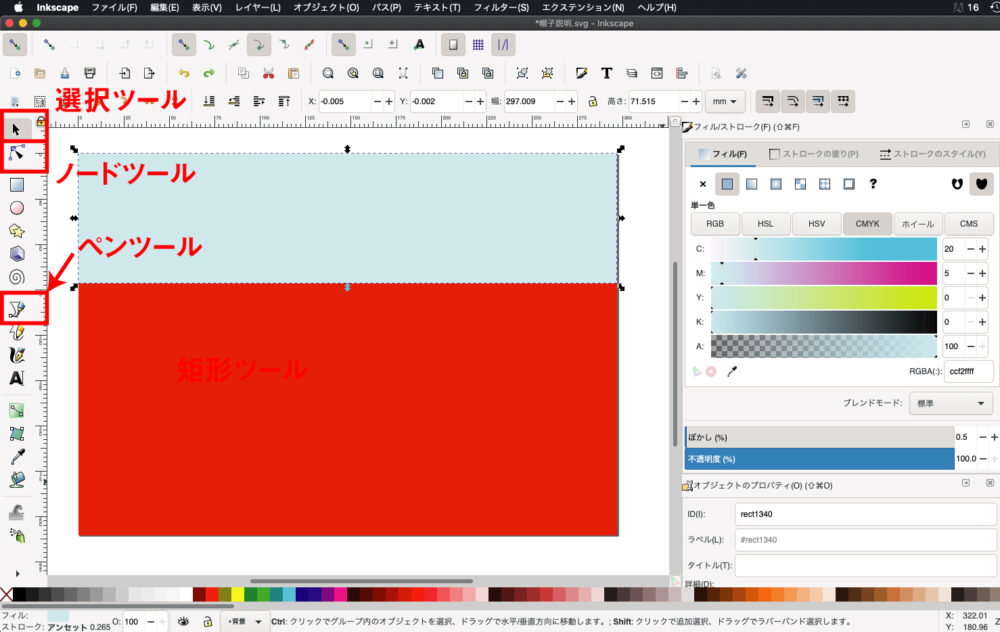Click the HSL color mode button
This screenshot has height=632, width=1000.
pos(765,224)
